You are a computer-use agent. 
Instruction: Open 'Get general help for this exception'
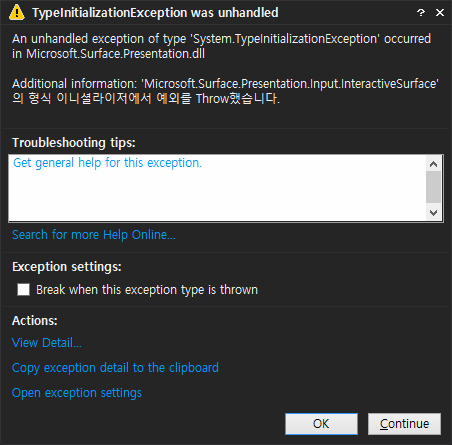(x=107, y=163)
